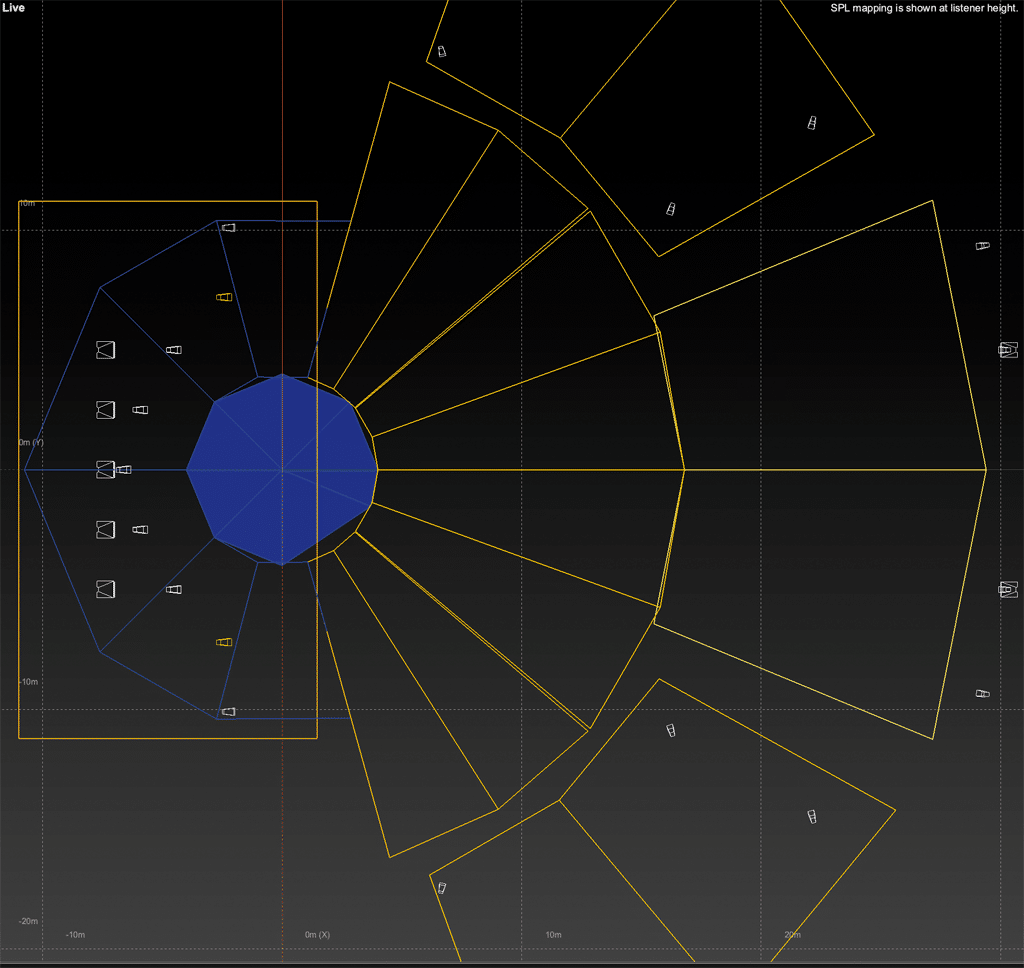Image resolution: width=1024 pixels, height=968 pixels.
Task: Pick the white speaker at the blue zone's top corner
Action: point(228,228)
